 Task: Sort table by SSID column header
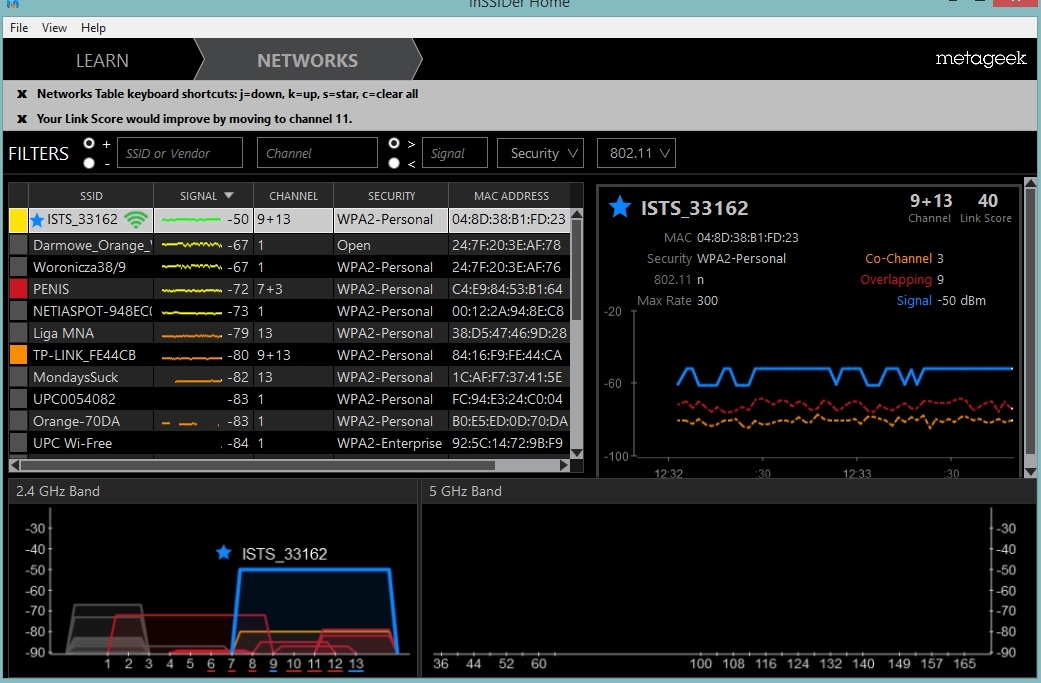[x=91, y=196]
